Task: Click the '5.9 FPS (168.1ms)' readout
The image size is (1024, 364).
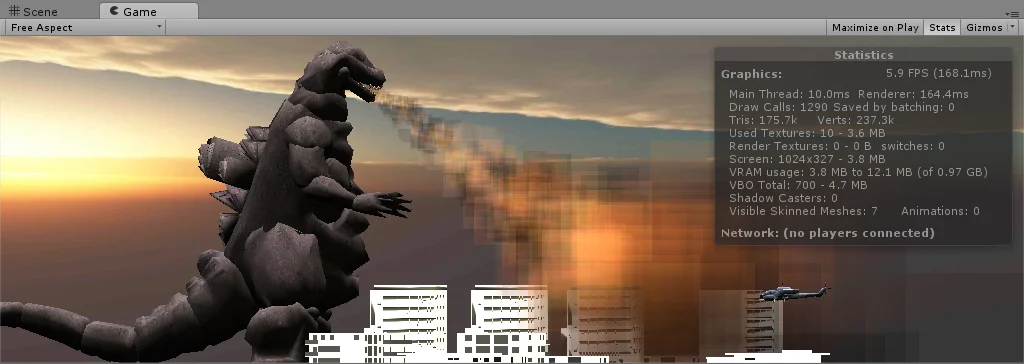Action: click(938, 73)
